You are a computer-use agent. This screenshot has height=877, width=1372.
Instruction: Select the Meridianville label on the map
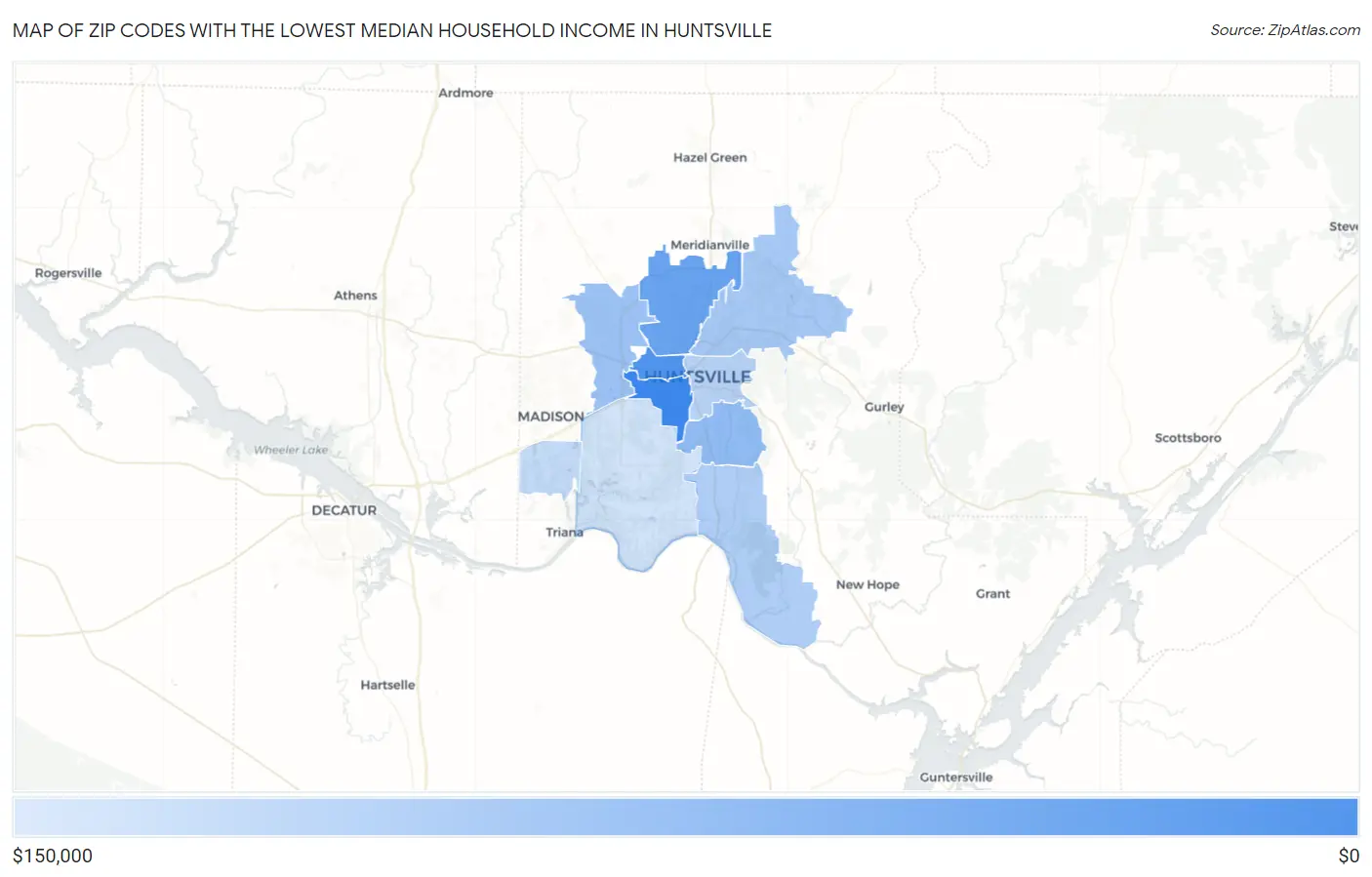pos(709,245)
